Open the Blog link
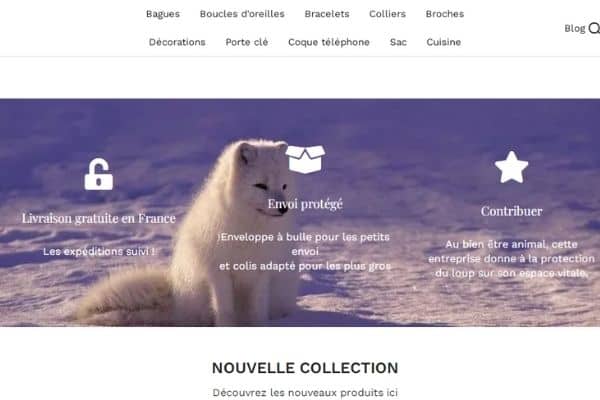This screenshot has width=600, height=400. point(575,29)
